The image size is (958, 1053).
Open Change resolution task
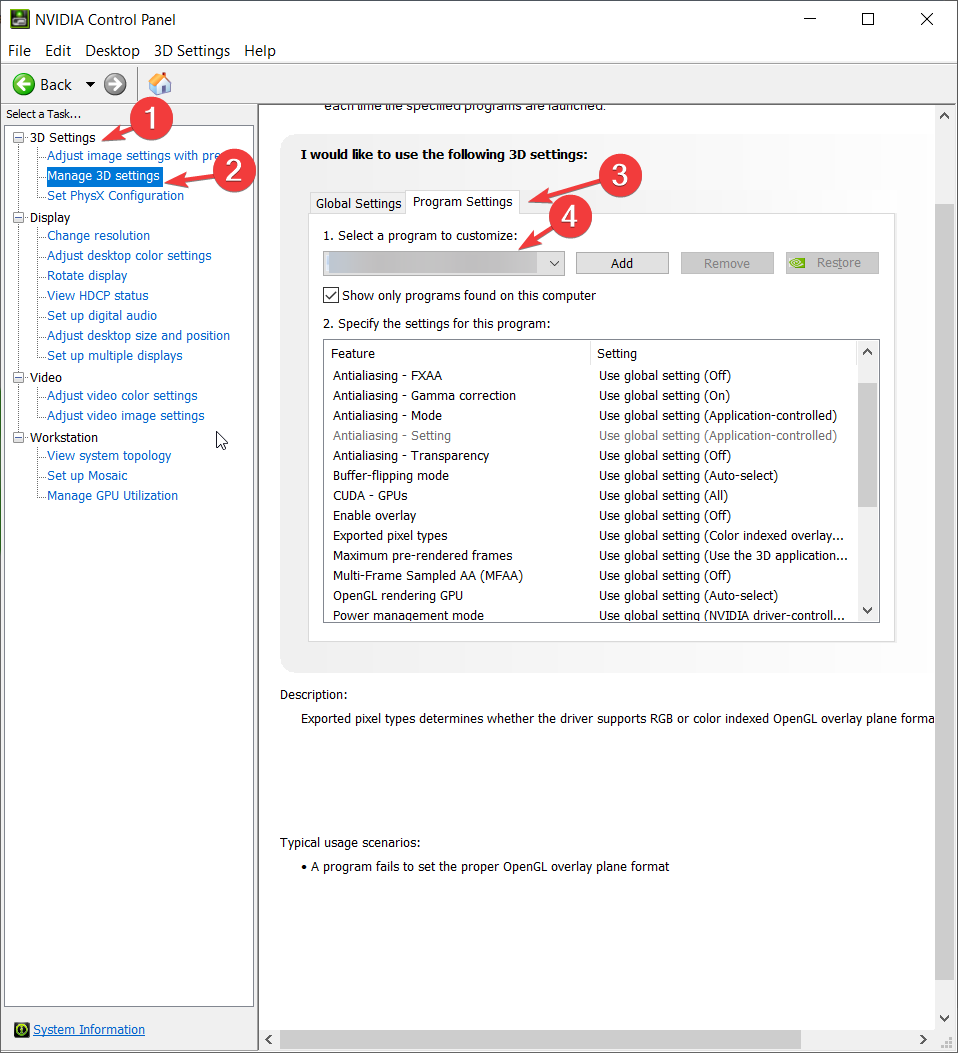[x=99, y=236]
